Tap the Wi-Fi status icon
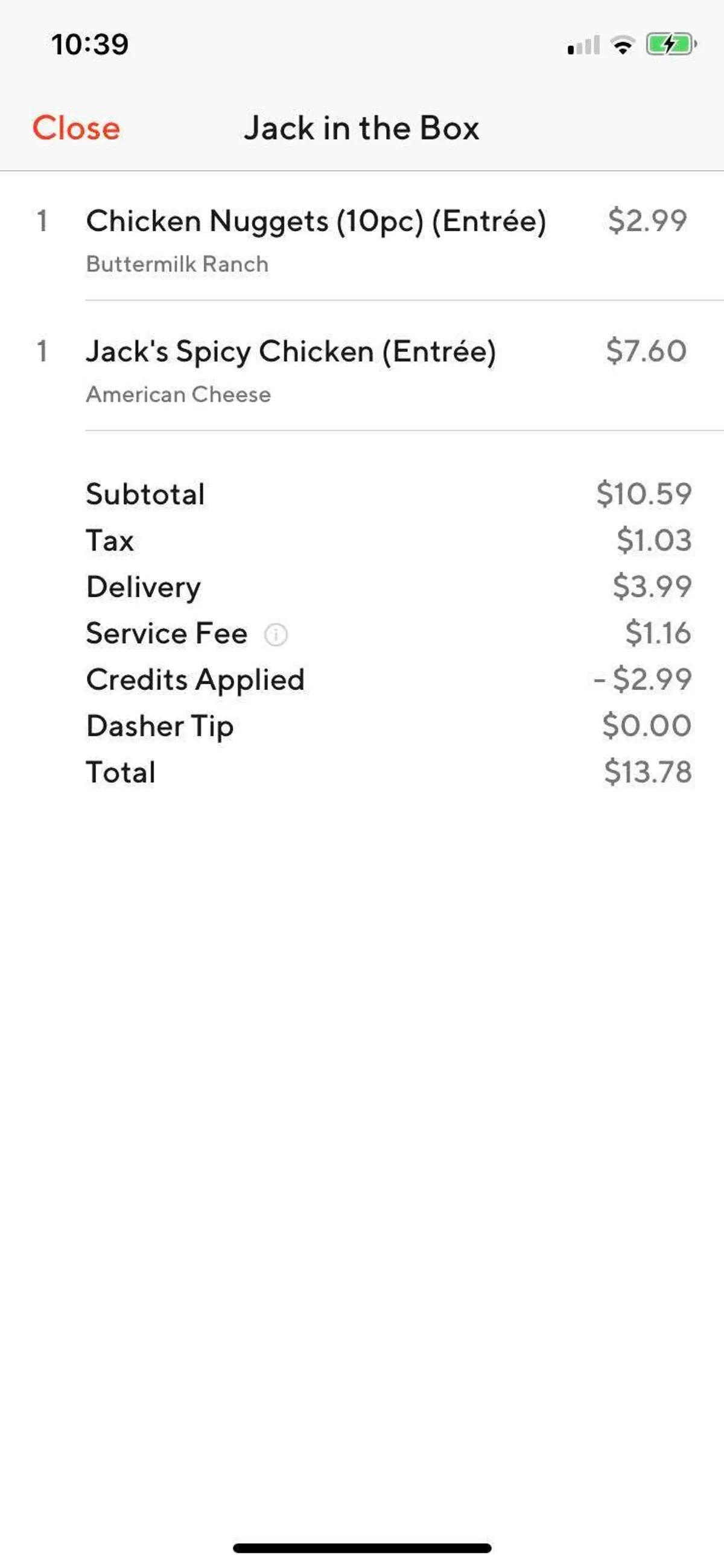Screen dimensions: 724x1568 pyautogui.click(x=623, y=45)
